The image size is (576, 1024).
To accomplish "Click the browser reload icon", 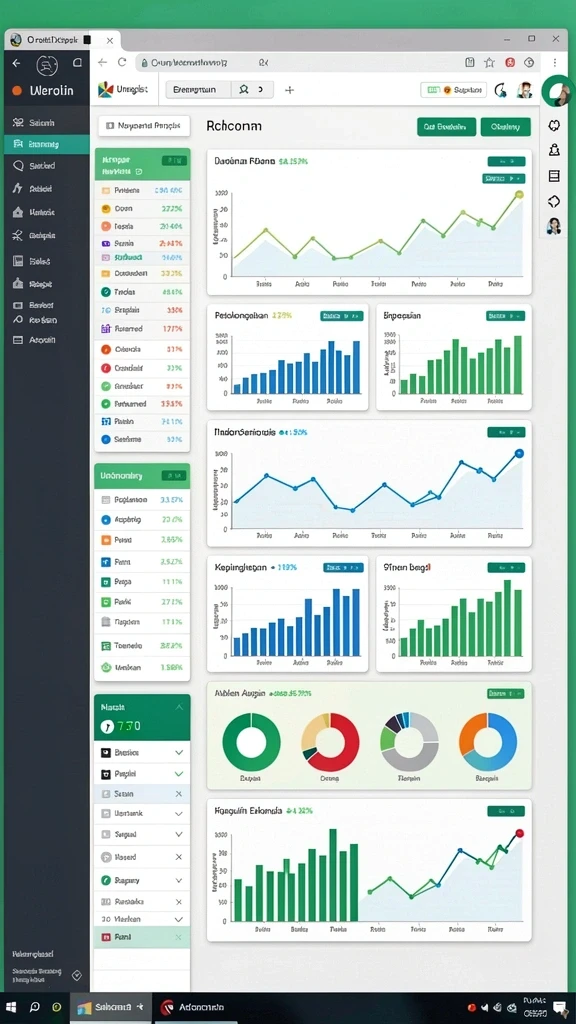I will coord(121,62).
